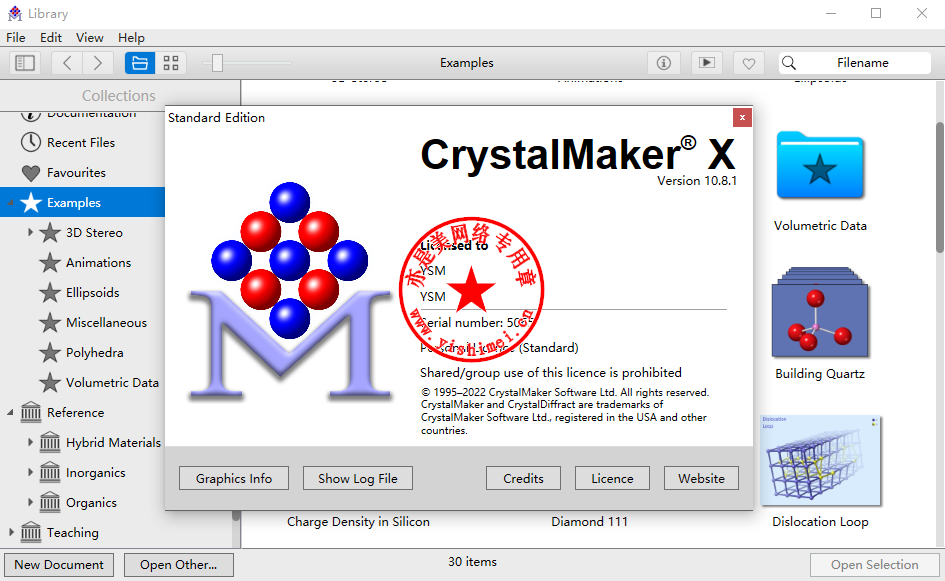Expand the Teaching tree arrow

click(x=11, y=532)
